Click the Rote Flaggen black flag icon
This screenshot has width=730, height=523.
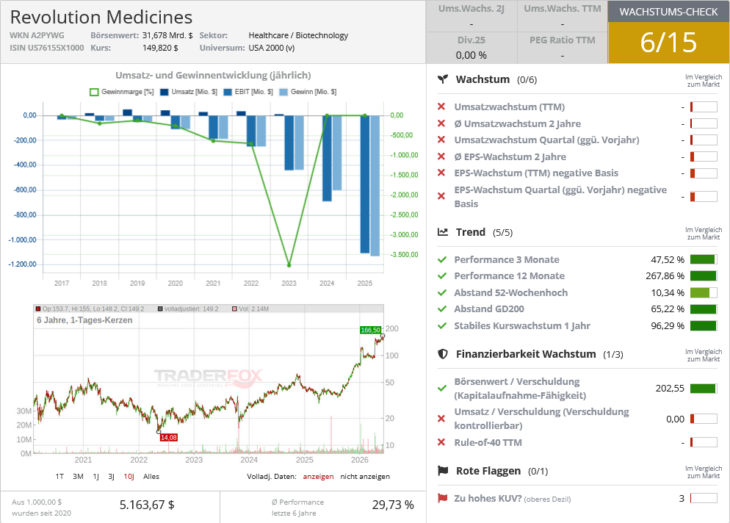tap(443, 471)
